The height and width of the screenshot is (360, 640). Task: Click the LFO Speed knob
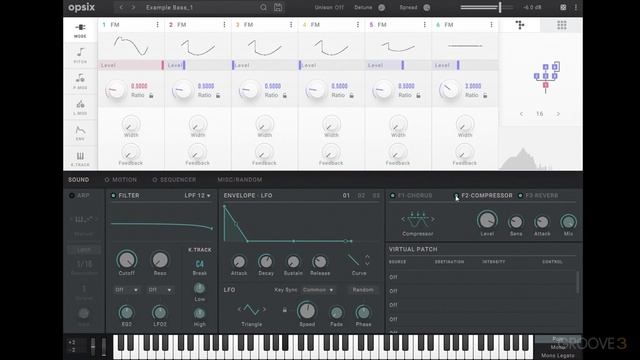point(307,311)
